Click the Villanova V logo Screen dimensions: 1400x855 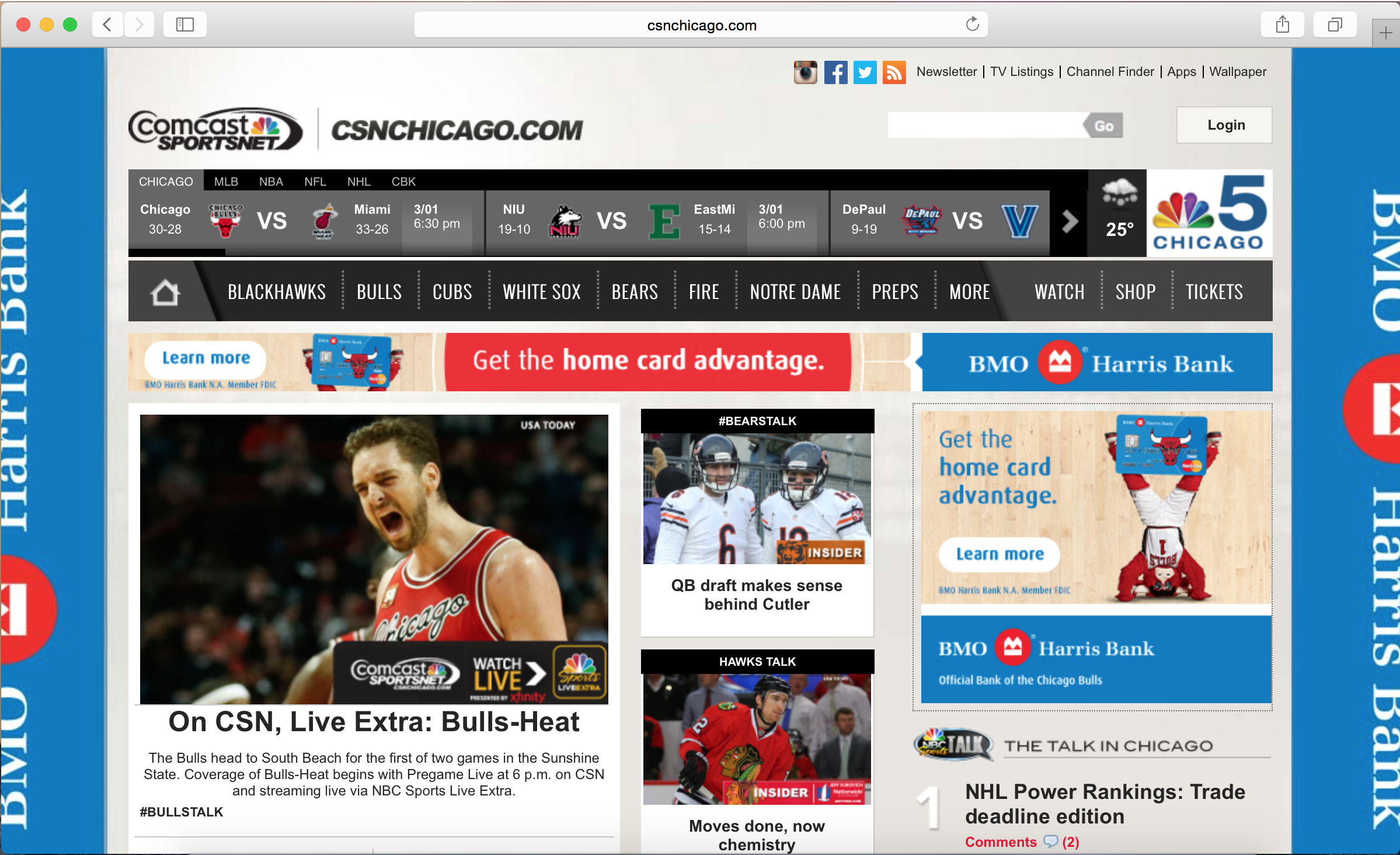coord(1020,221)
